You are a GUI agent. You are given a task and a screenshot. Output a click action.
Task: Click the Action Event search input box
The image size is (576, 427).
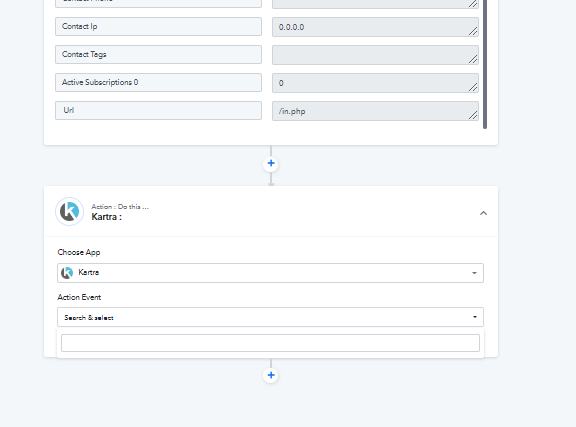click(x=270, y=343)
